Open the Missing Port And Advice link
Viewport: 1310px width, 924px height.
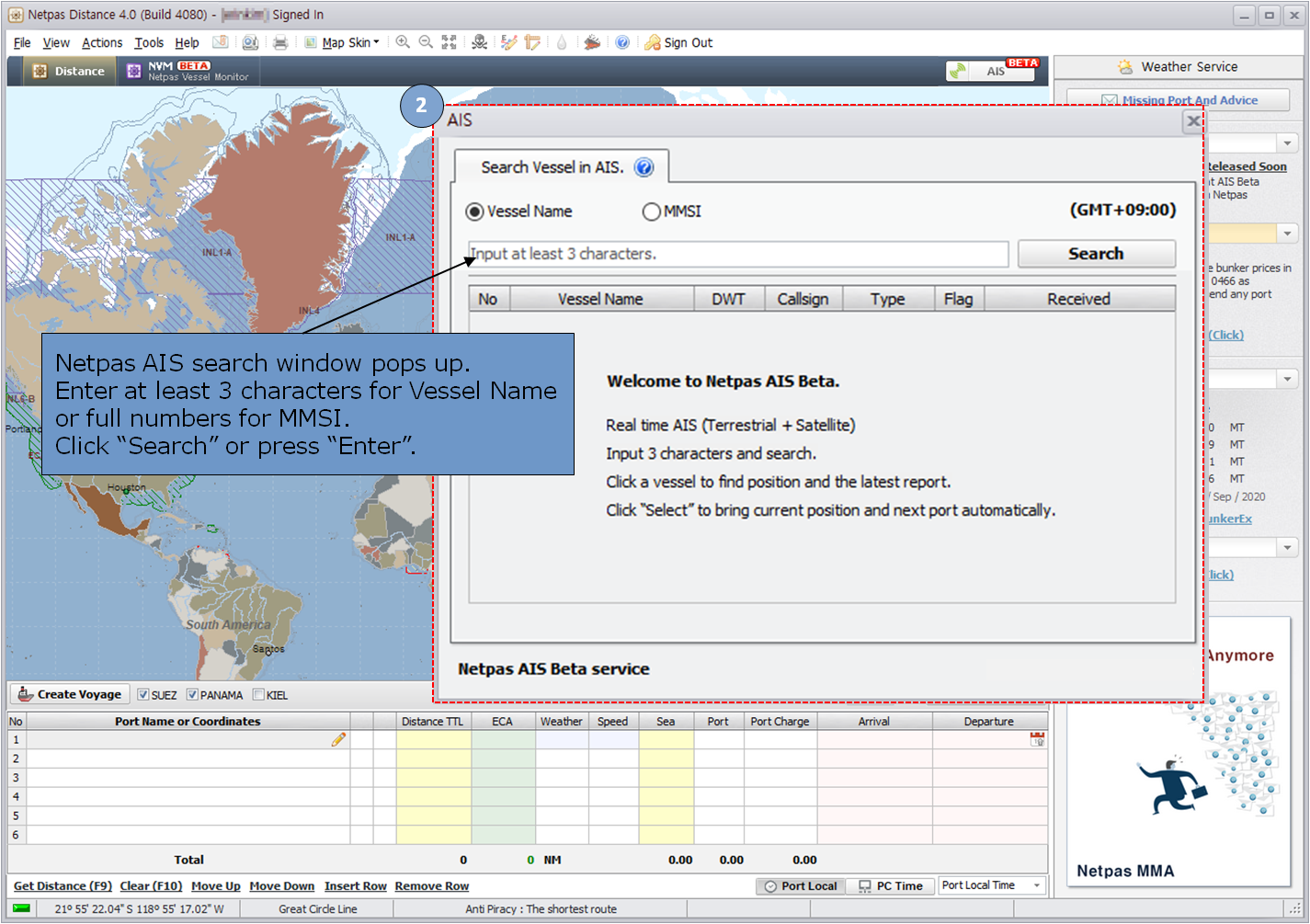click(1190, 100)
